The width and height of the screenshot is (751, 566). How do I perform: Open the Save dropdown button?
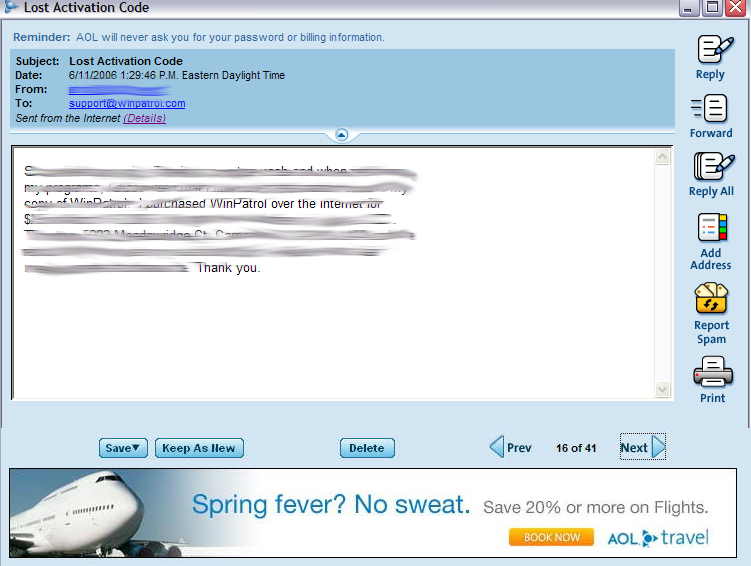(123, 448)
